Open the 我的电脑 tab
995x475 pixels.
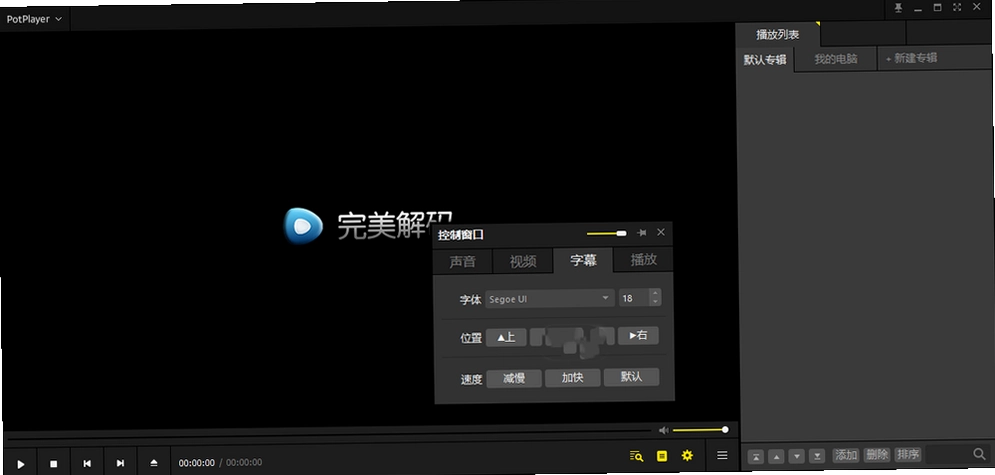tap(836, 59)
